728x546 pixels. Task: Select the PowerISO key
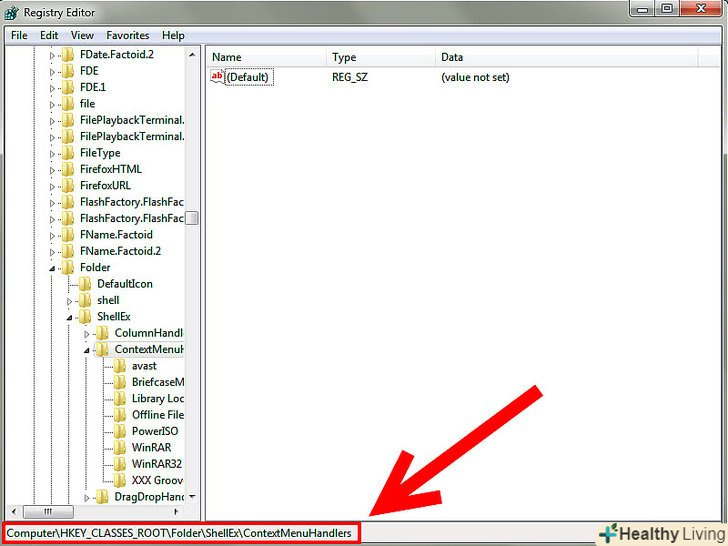(155, 431)
